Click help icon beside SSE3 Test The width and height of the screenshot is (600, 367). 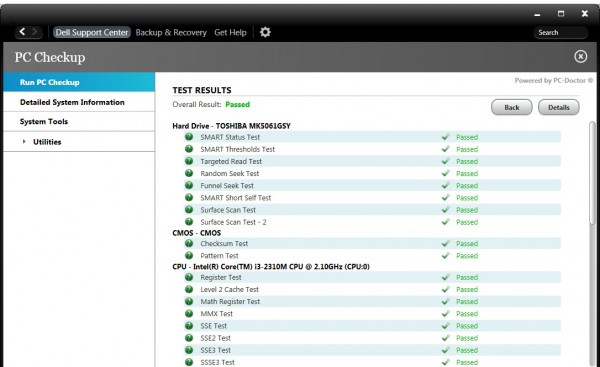point(189,350)
